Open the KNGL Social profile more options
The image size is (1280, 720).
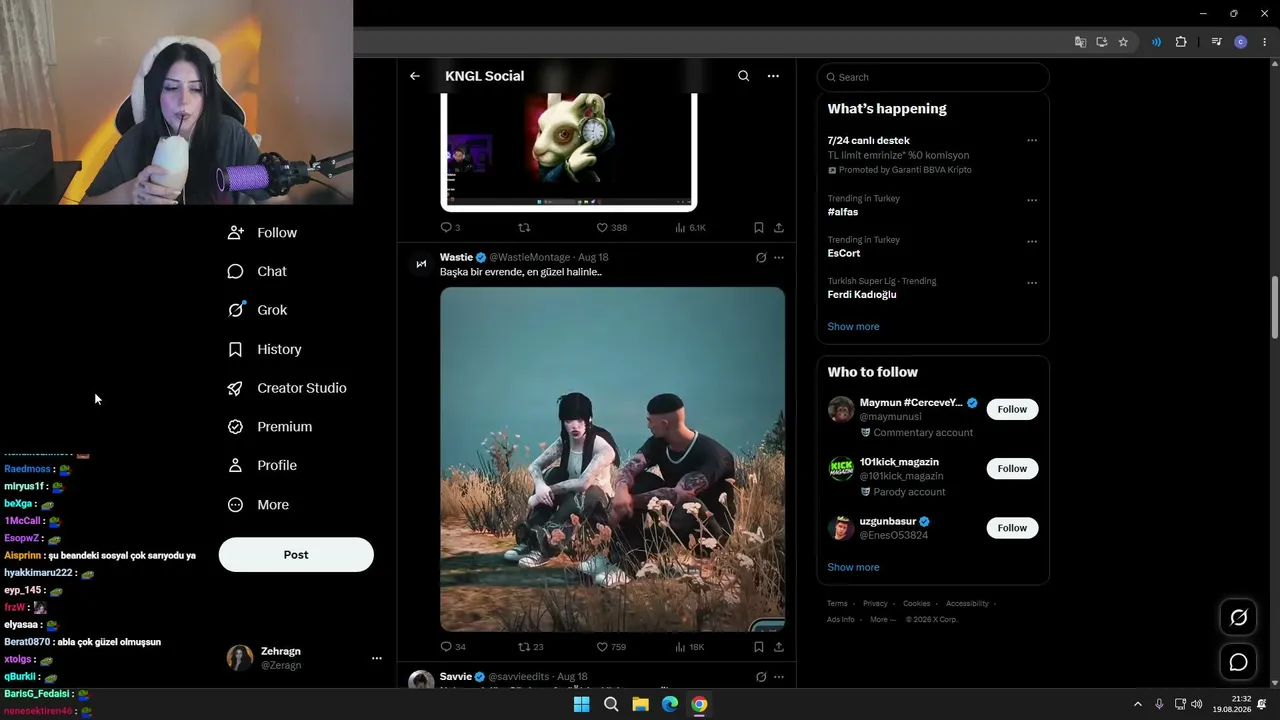click(x=773, y=76)
